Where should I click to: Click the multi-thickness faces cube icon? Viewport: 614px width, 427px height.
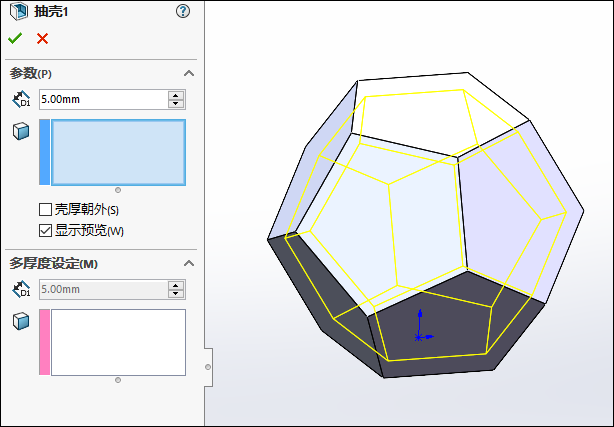[x=21, y=321]
